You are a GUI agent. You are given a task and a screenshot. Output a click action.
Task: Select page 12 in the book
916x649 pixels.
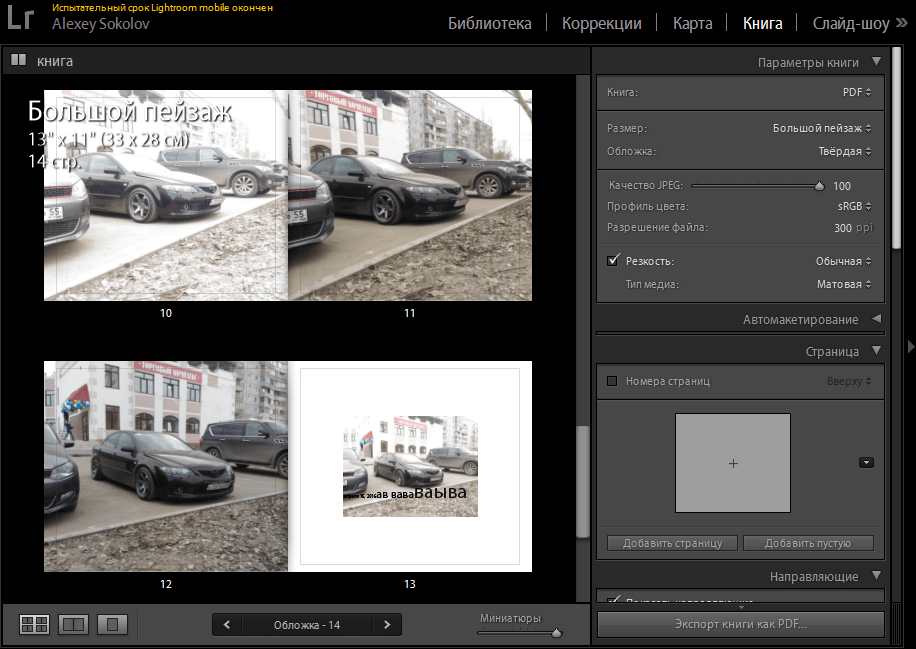tap(166, 466)
